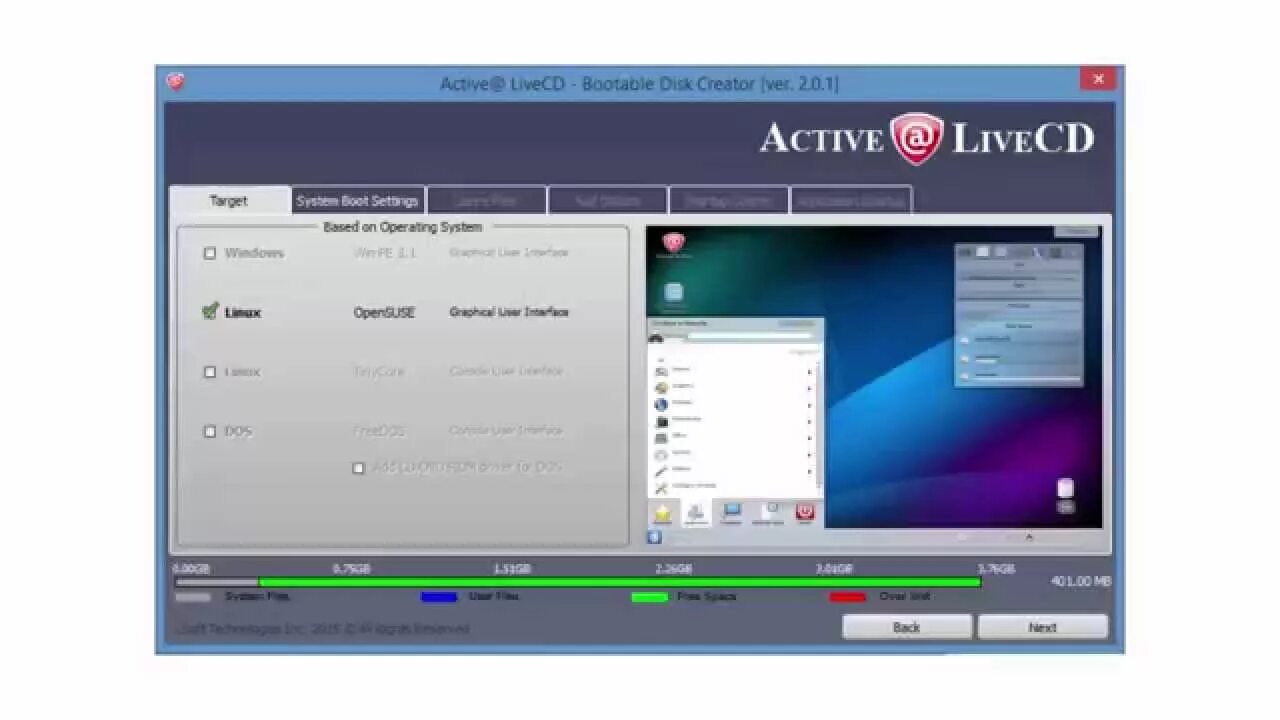
Task: Click the disk space usage bar
Action: [x=578, y=582]
